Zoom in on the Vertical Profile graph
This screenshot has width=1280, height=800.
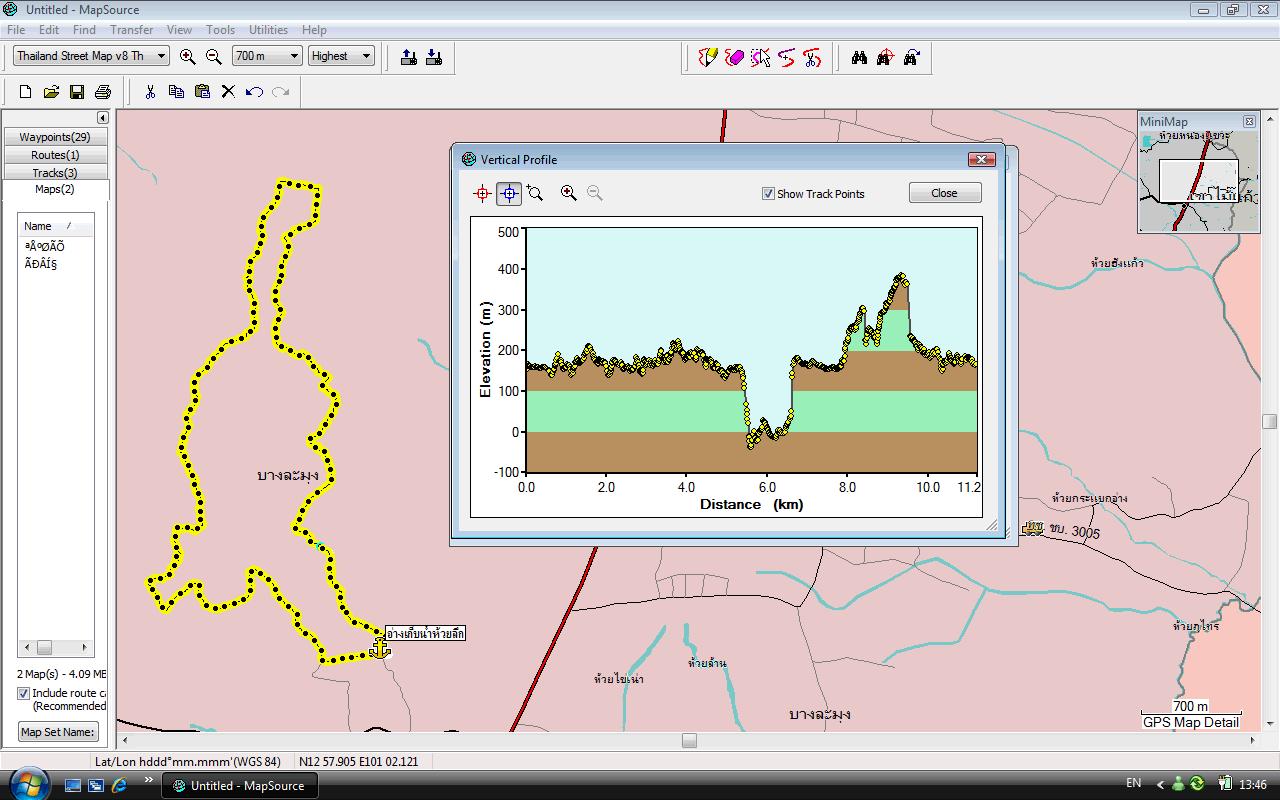click(x=568, y=193)
